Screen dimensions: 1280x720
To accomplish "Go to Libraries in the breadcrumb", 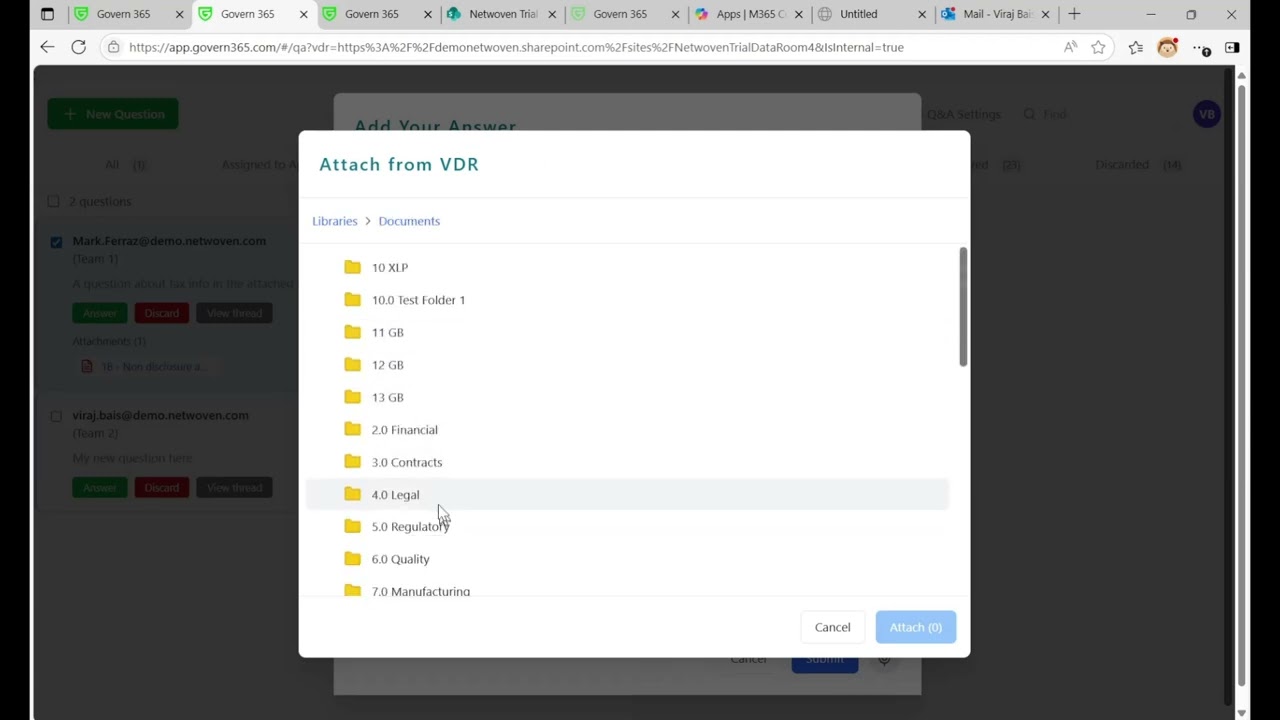I will click(334, 221).
